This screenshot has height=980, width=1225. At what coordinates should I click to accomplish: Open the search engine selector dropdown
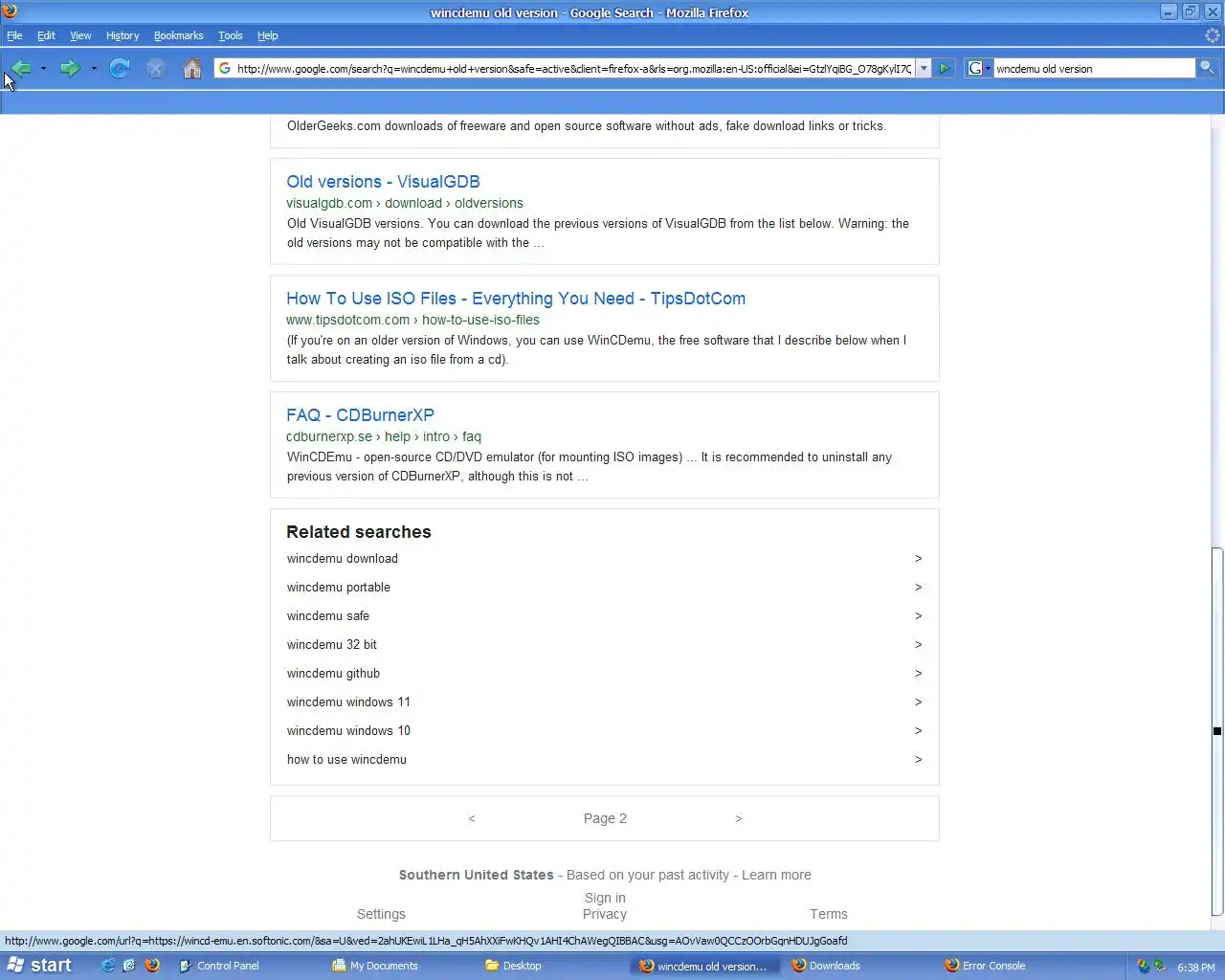coord(977,68)
